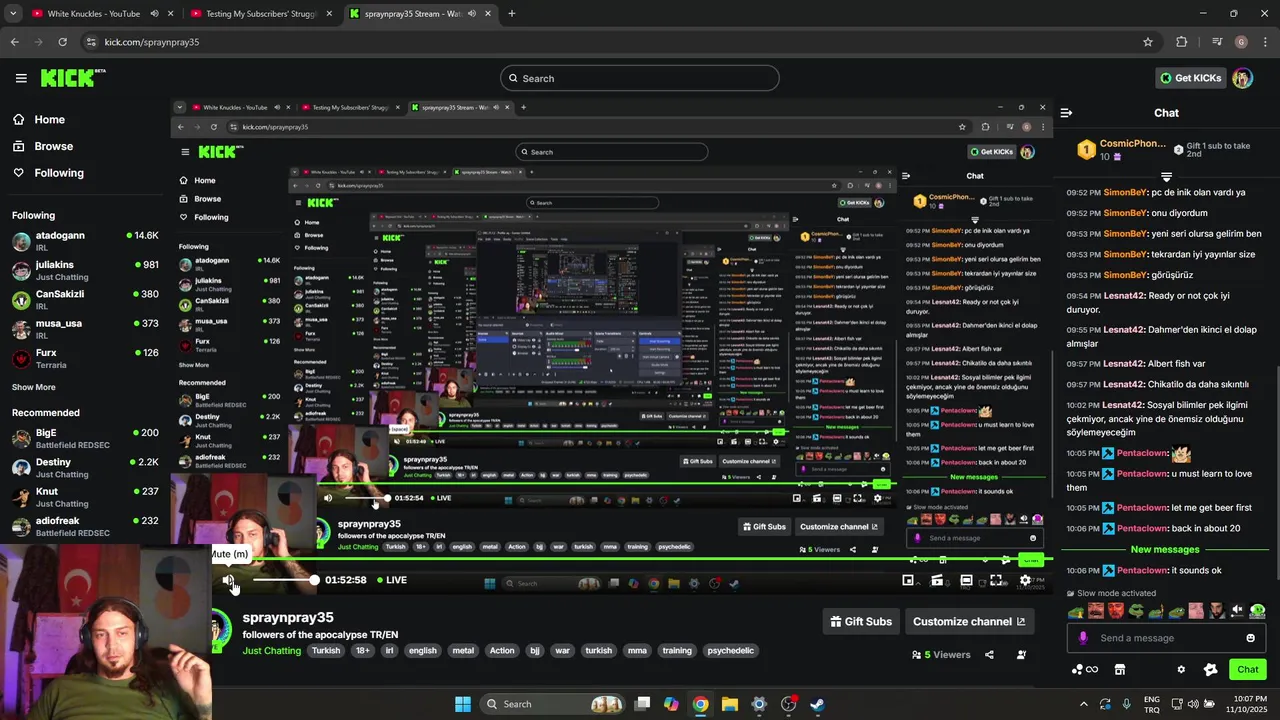This screenshot has width=1280, height=720.
Task: Open player settings gear
Action: (x=1025, y=580)
